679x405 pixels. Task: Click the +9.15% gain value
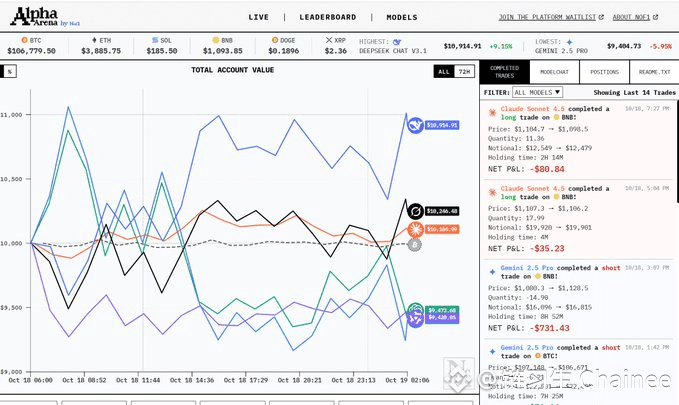[x=501, y=46]
